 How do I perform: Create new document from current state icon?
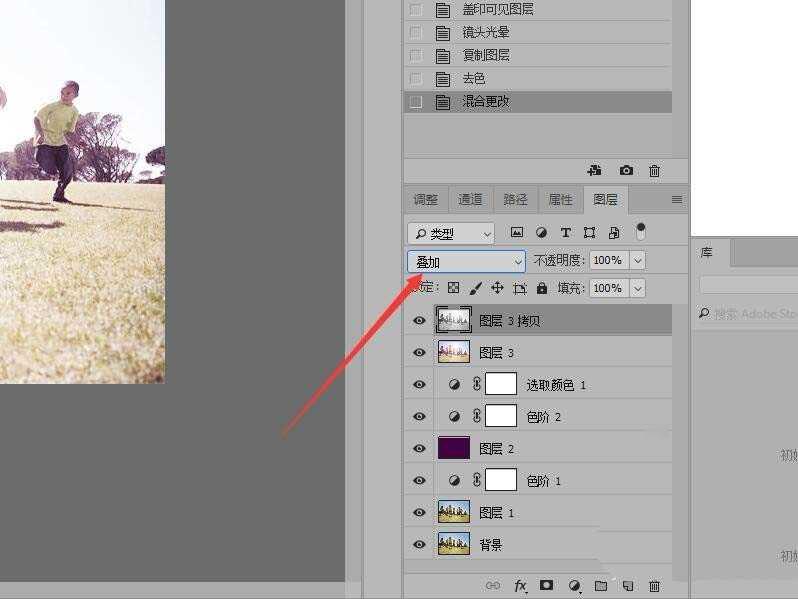pyautogui.click(x=594, y=170)
